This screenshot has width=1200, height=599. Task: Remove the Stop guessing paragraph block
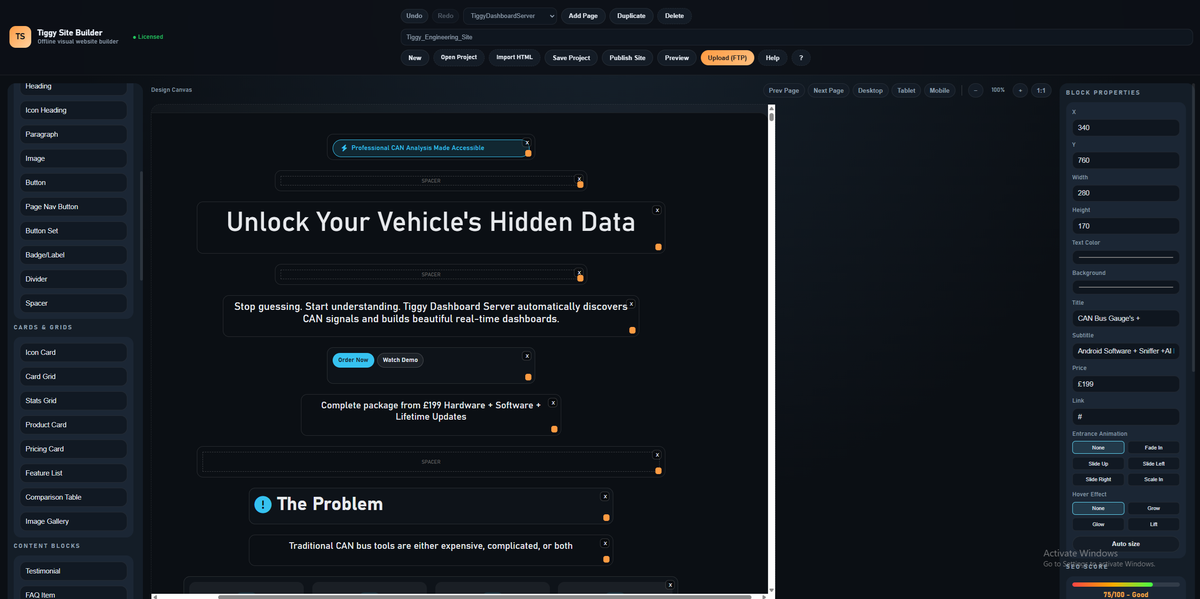click(x=631, y=303)
